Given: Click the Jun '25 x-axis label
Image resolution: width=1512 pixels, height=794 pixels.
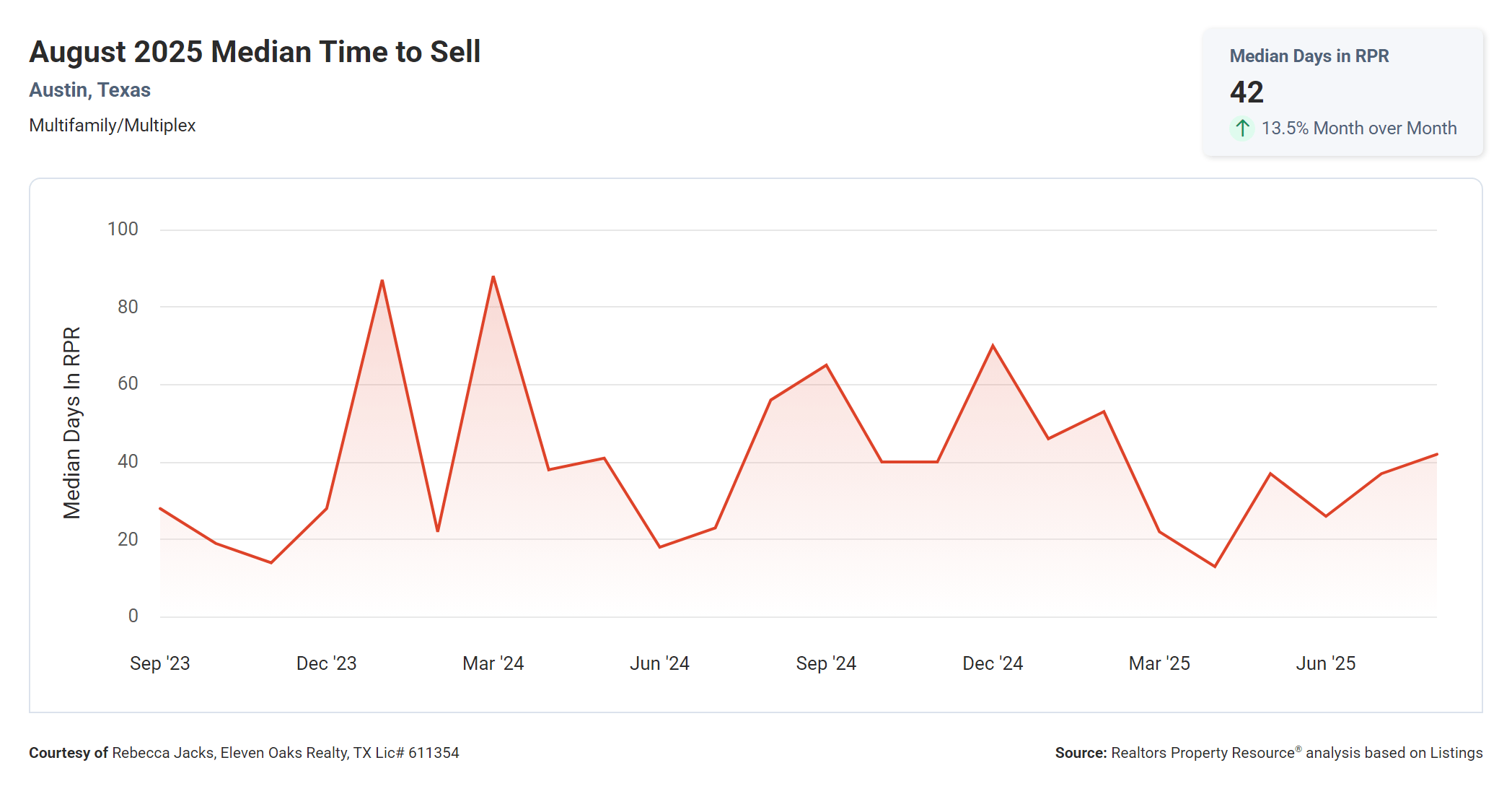Looking at the screenshot, I should point(1326,663).
